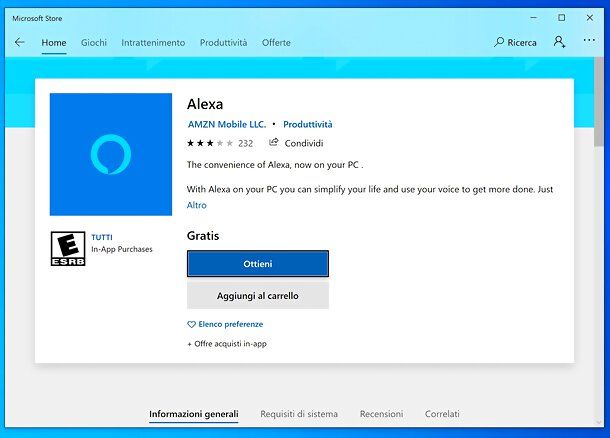
Task: Click the heart Elenco preferenze icon
Action: pos(191,324)
